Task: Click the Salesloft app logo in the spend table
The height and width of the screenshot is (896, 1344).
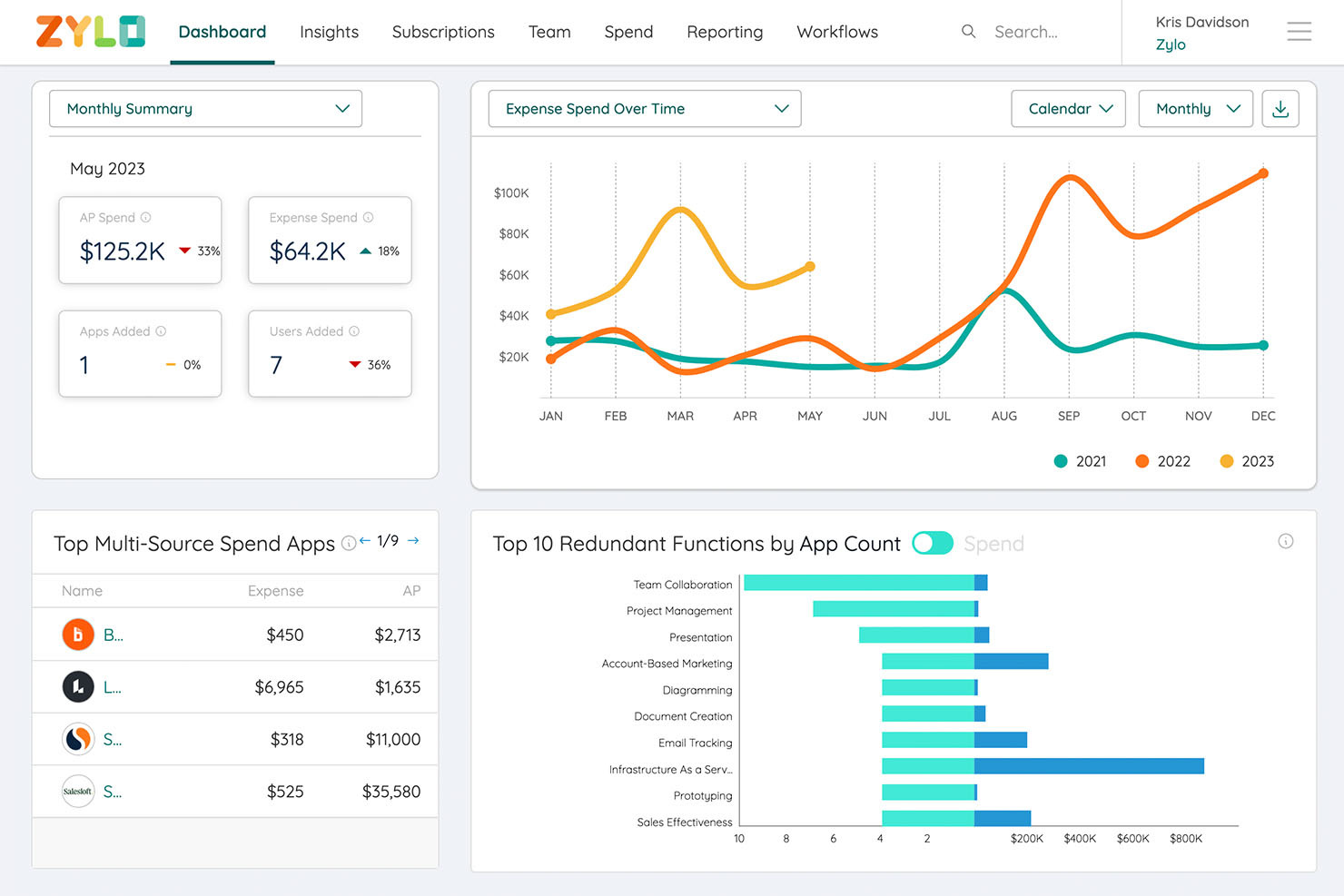Action: (x=77, y=791)
